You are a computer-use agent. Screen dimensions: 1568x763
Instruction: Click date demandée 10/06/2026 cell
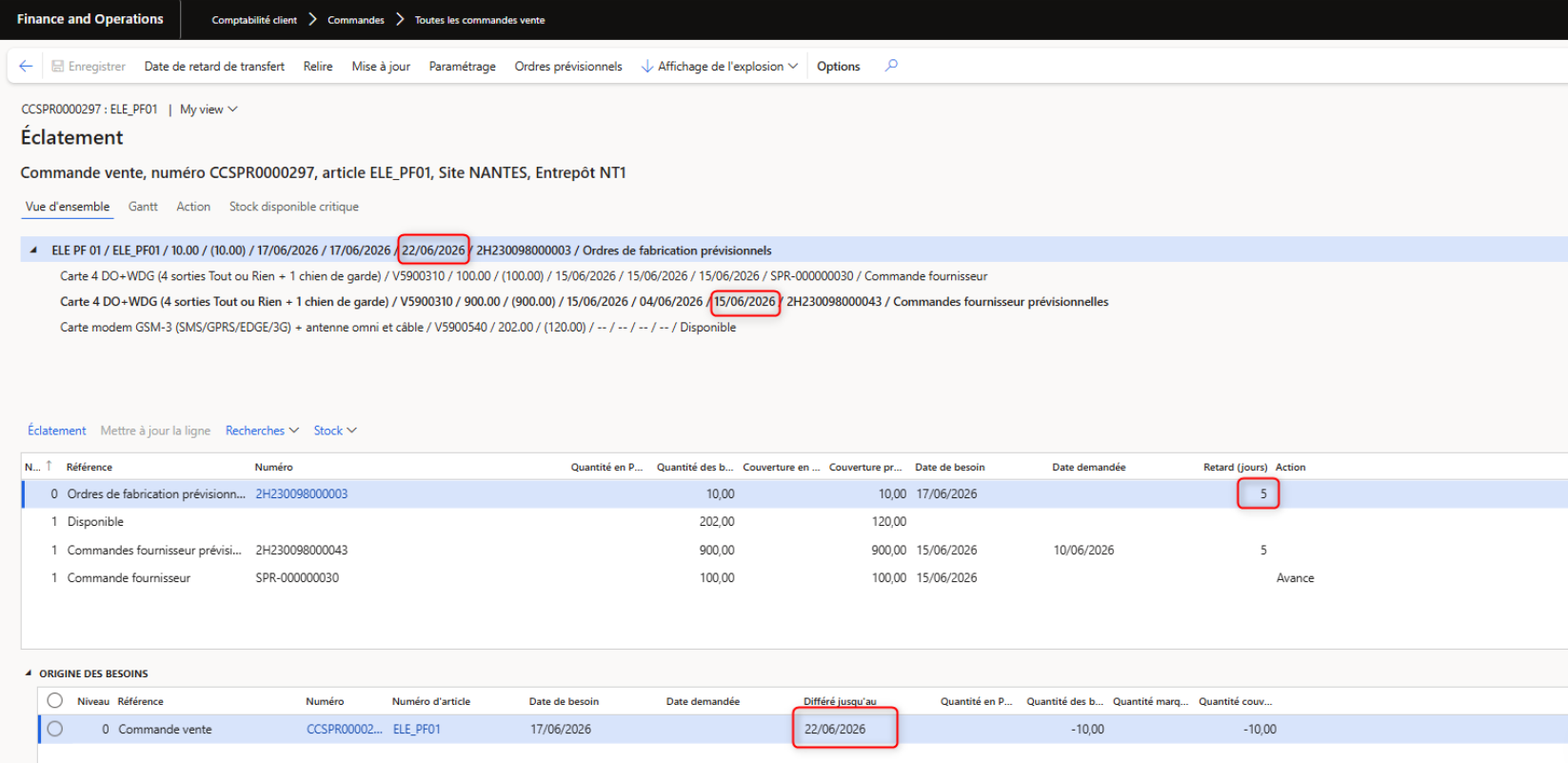(x=1083, y=551)
